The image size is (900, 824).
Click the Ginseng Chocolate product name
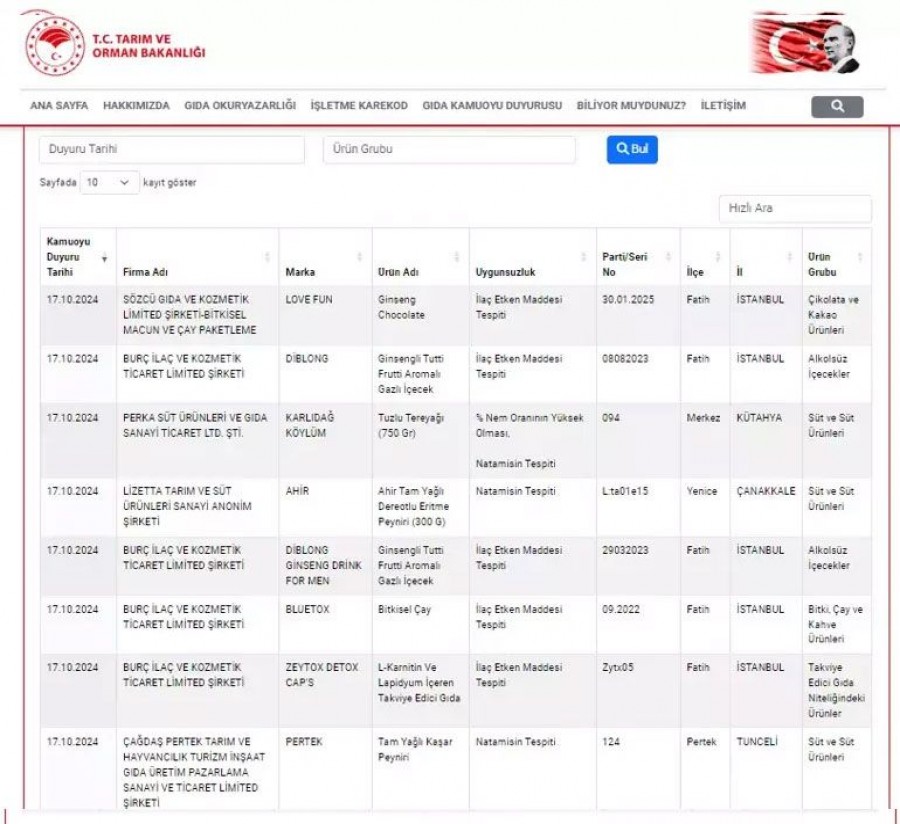tap(401, 307)
